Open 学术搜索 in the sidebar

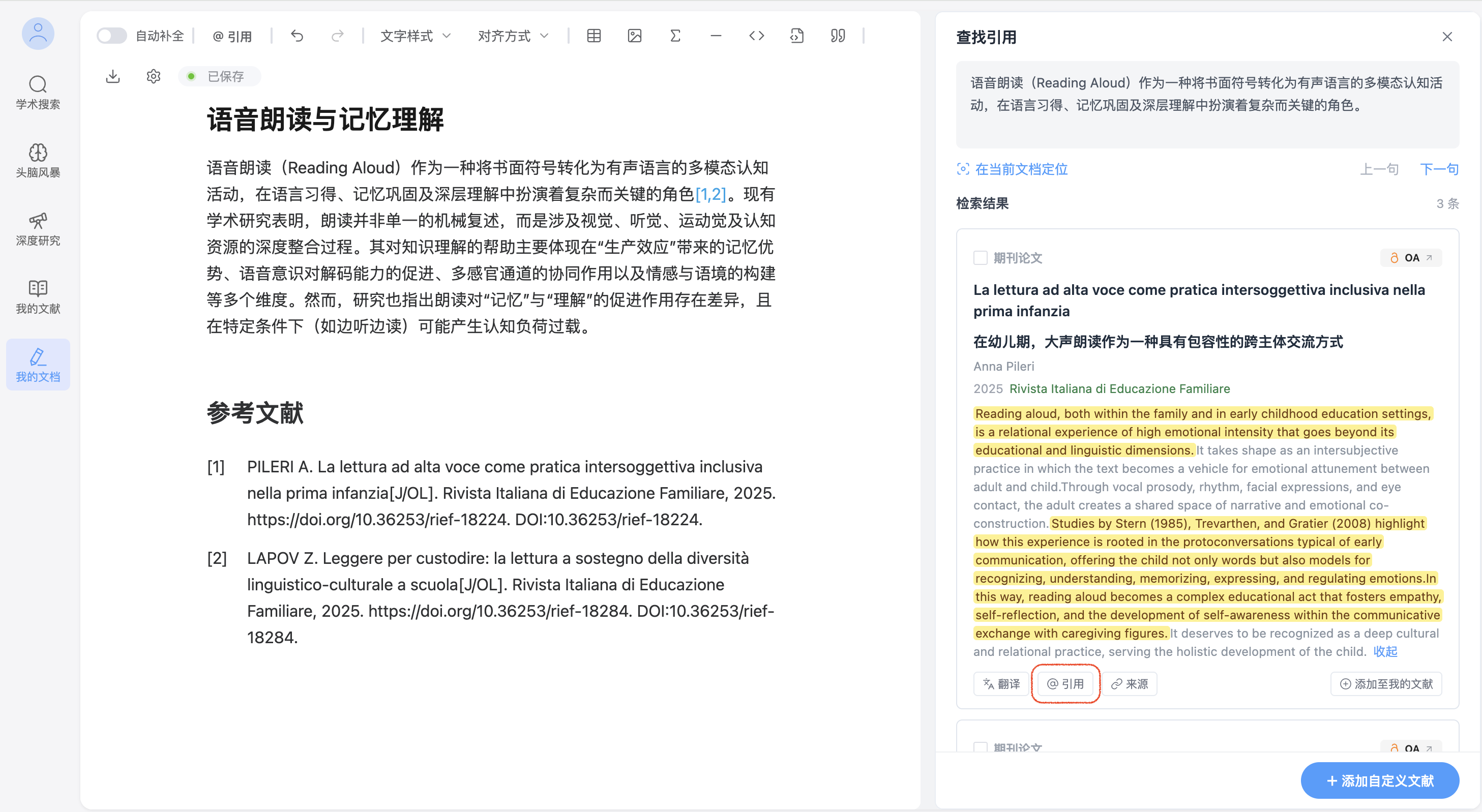pos(38,92)
